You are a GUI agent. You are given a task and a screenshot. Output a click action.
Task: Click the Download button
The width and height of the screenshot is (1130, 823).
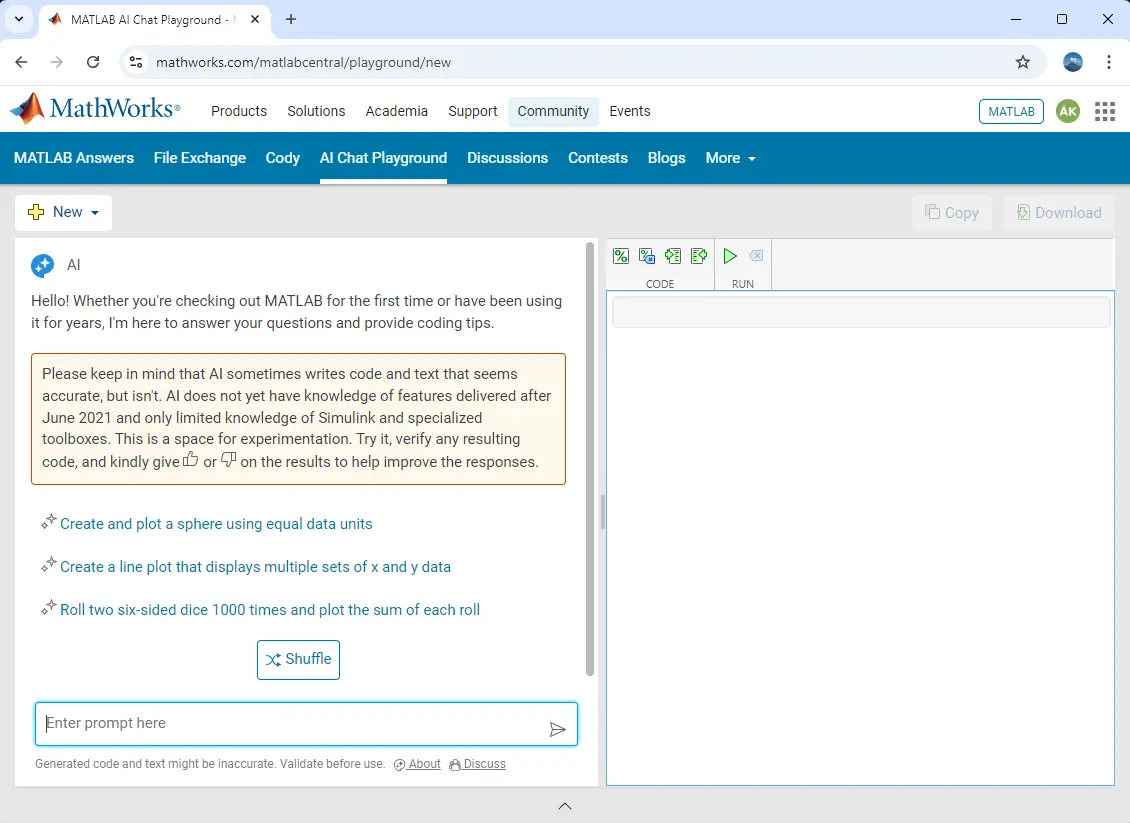[1059, 213]
